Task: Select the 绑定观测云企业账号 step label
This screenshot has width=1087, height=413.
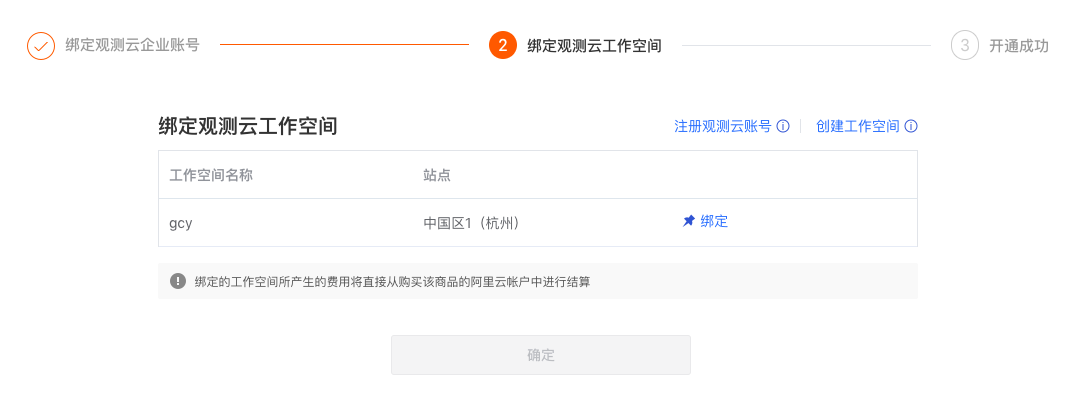Action: (x=132, y=46)
